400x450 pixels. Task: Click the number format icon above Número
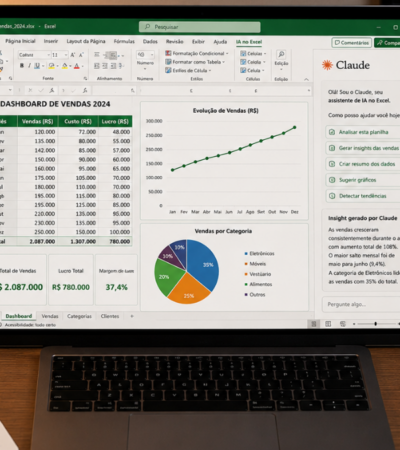point(142,54)
